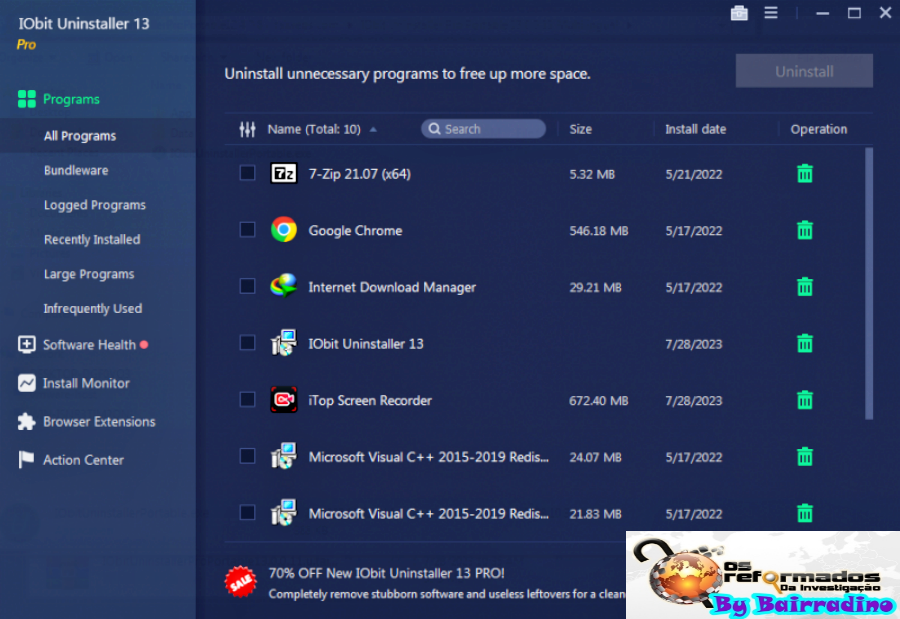Viewport: 900px width, 619px height.
Task: Sort by the Install date column header
Action: tap(696, 129)
